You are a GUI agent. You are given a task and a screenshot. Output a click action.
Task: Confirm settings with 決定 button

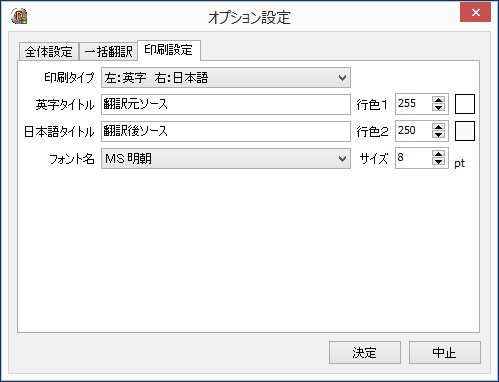[365, 352]
